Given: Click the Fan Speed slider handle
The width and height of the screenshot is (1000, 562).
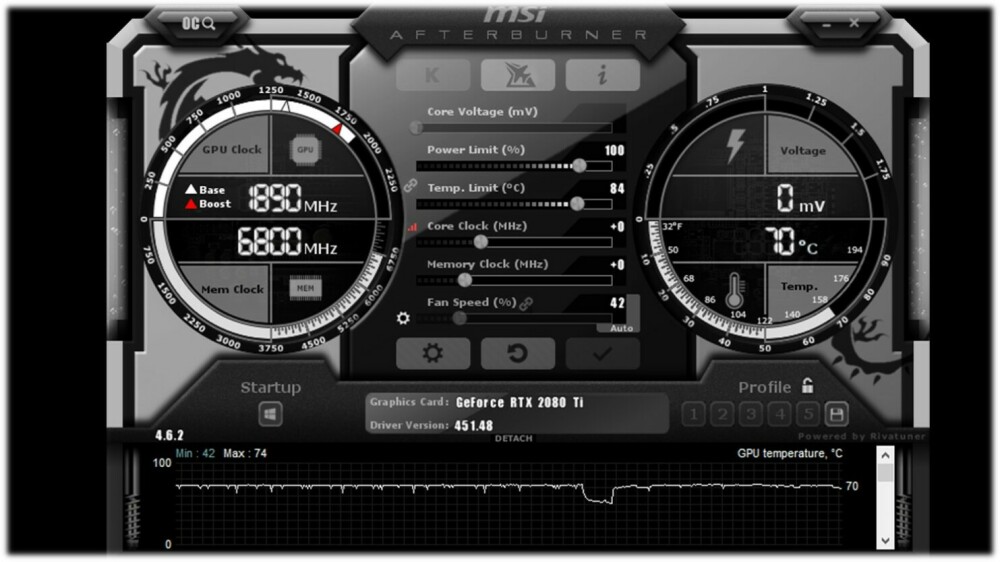Looking at the screenshot, I should click(459, 318).
